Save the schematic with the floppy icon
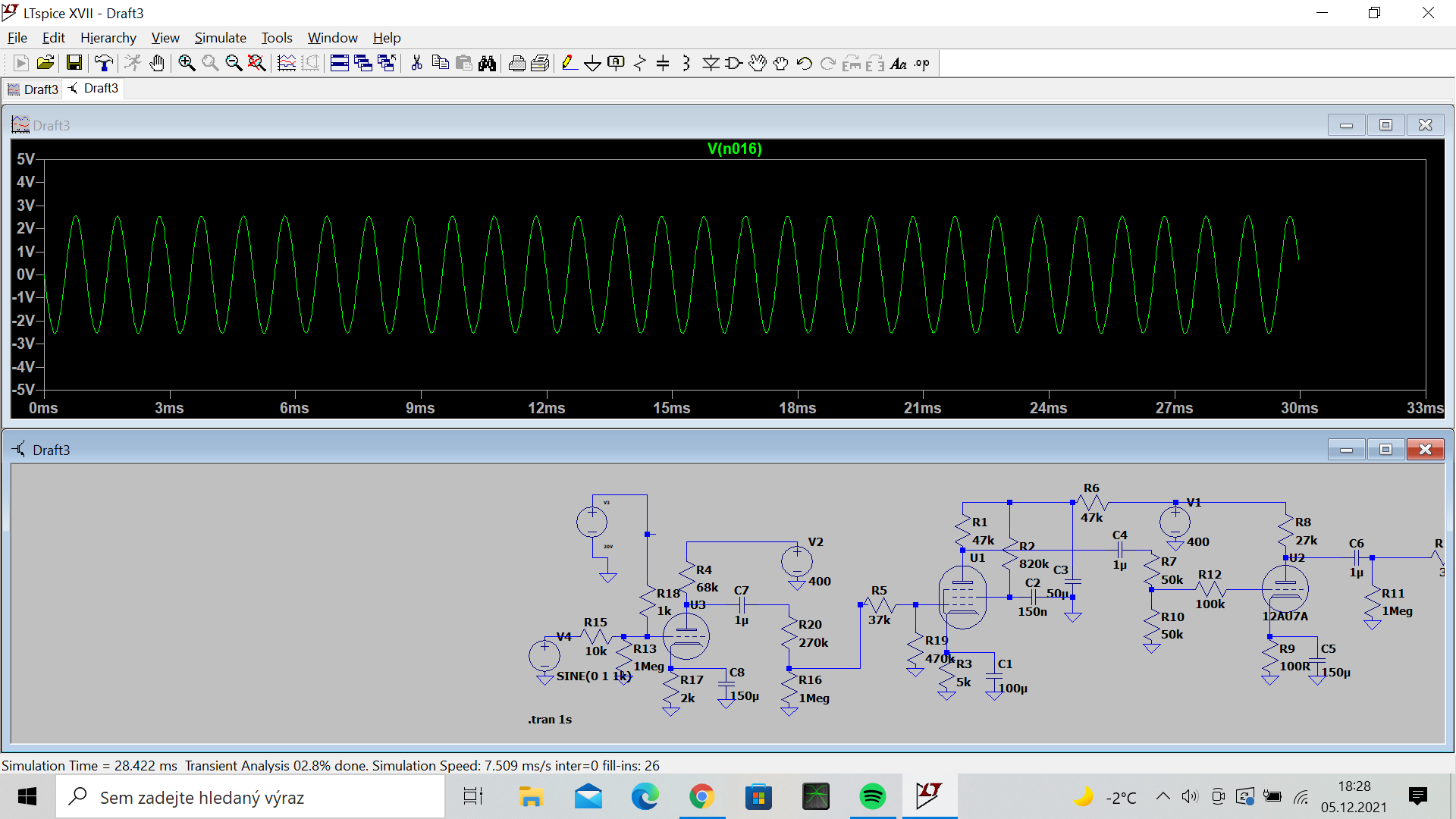The width and height of the screenshot is (1456, 819). (74, 64)
